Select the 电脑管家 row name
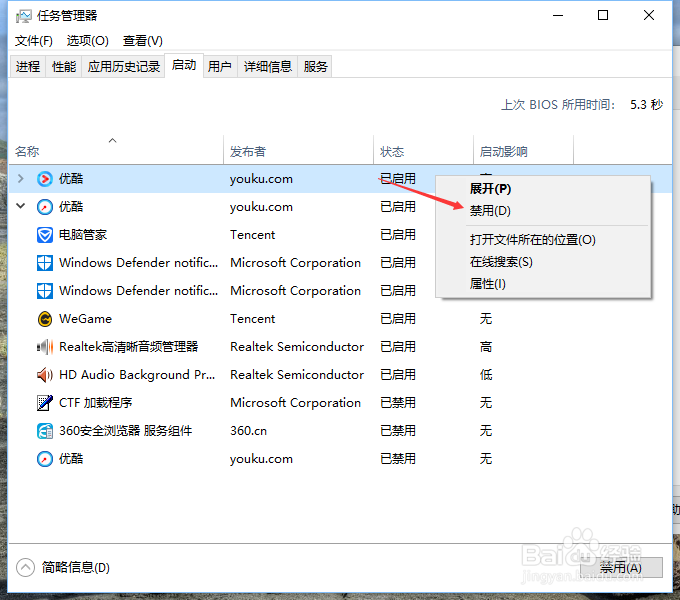 pyautogui.click(x=83, y=235)
